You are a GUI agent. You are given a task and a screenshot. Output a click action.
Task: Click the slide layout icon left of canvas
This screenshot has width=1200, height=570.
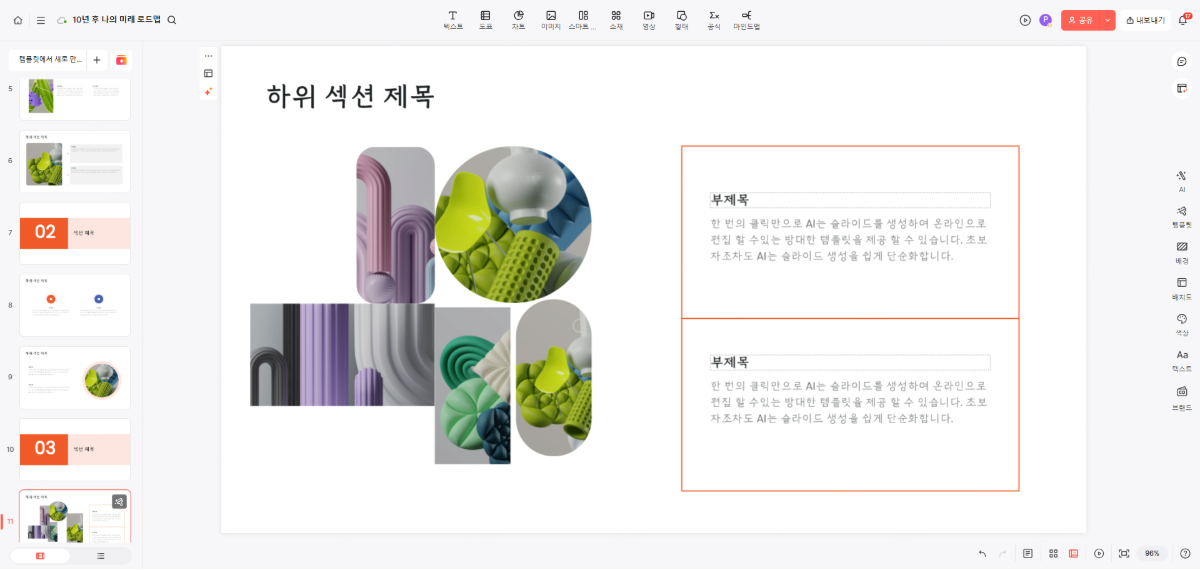208,73
